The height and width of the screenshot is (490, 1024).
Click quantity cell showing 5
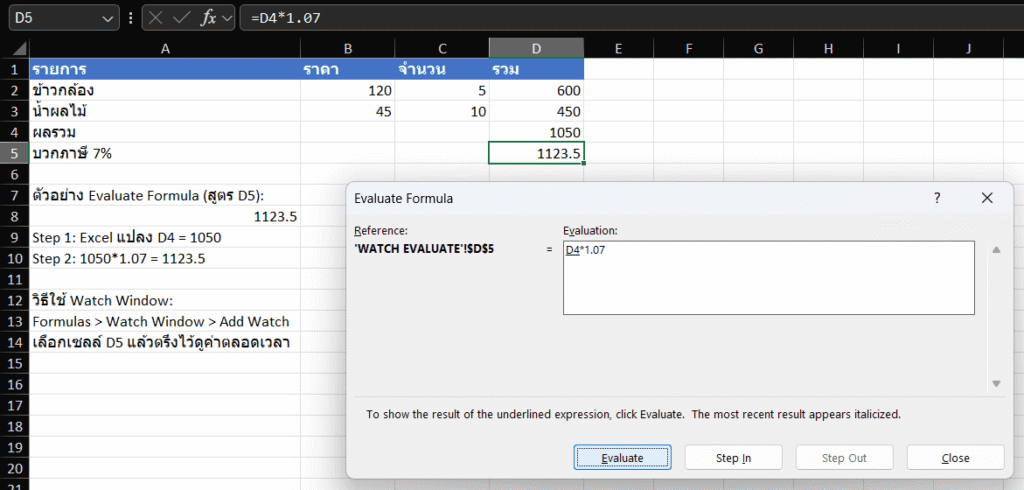(x=442, y=90)
